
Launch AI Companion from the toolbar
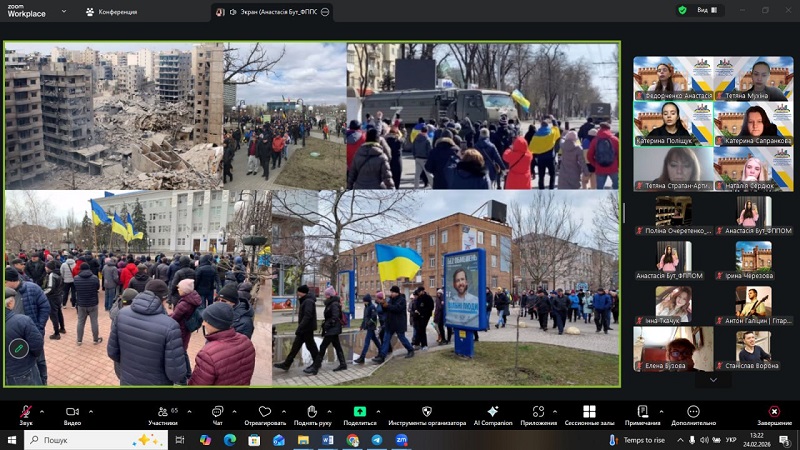click(492, 412)
